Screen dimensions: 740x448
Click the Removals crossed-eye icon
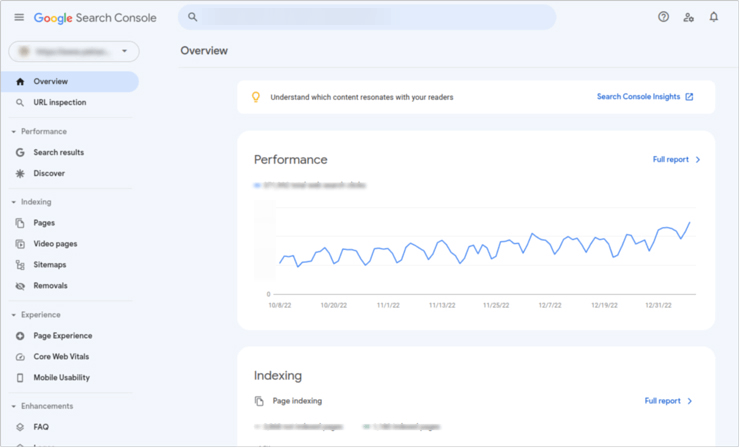20,286
